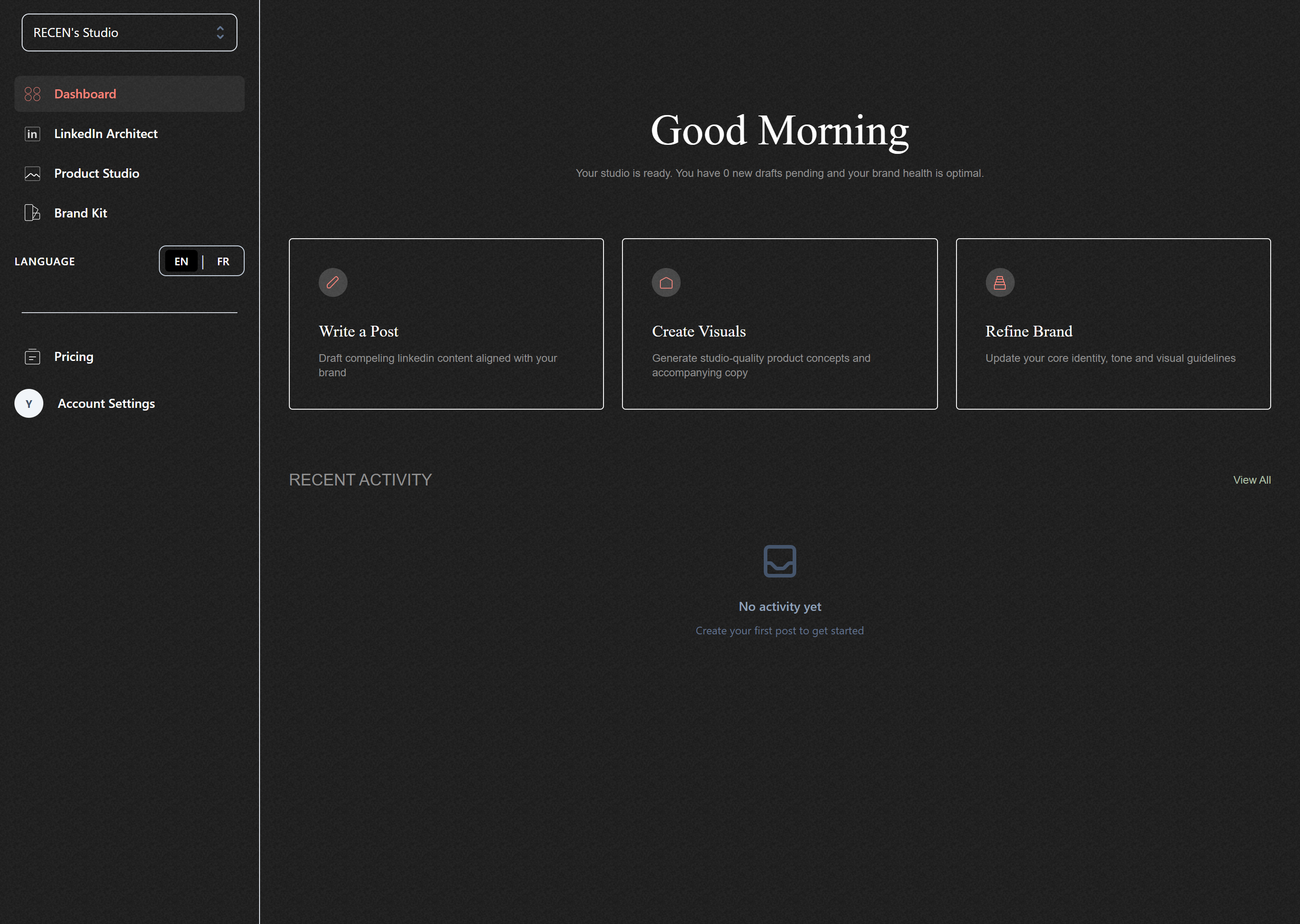Open the Write a Post card

(x=446, y=324)
